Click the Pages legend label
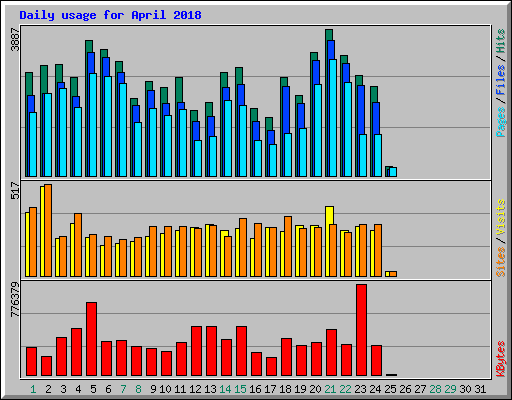 point(501,122)
